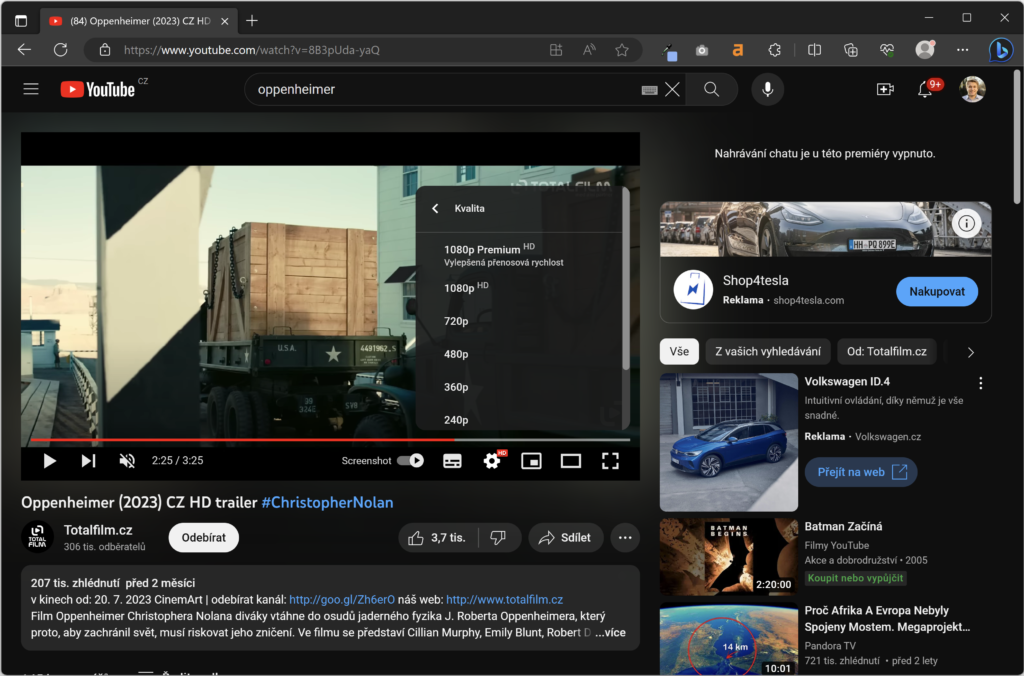Open browser collections icon
1024x676 pixels.
click(850, 50)
